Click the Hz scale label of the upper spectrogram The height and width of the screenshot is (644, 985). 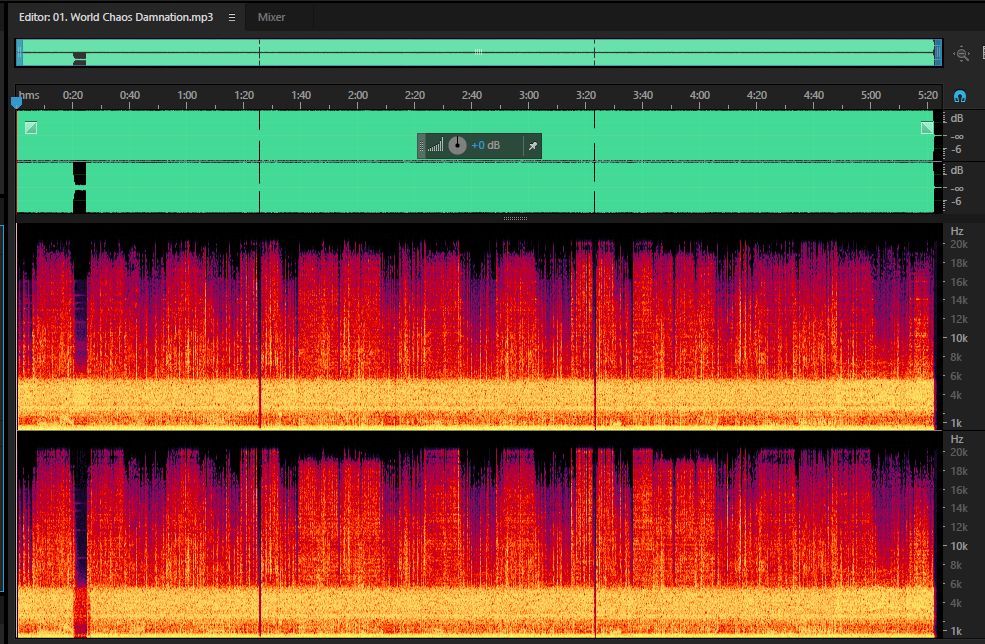point(957,231)
